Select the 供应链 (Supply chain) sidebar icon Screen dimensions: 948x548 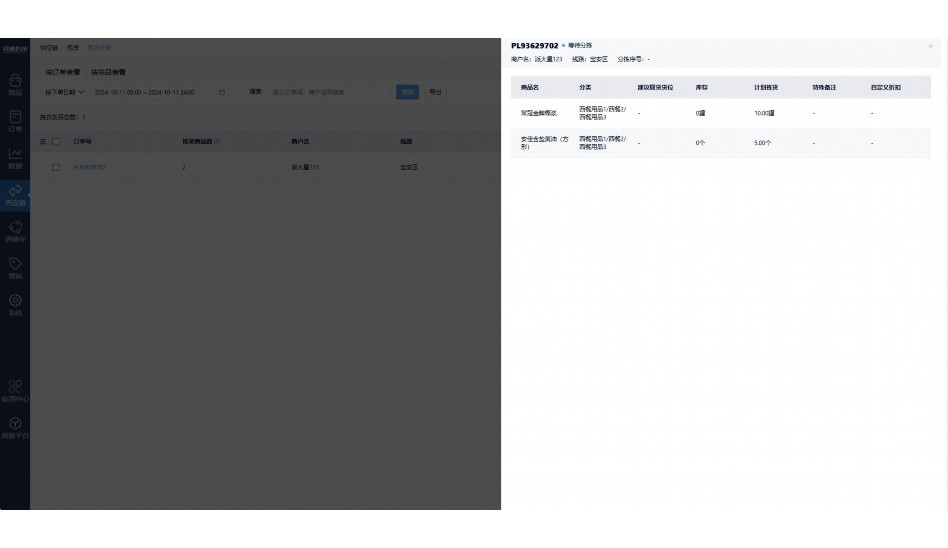tap(15, 194)
